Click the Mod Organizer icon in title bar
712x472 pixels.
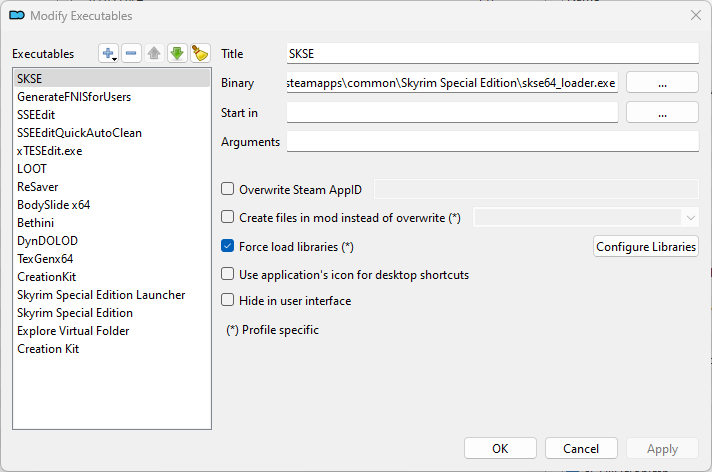(16, 15)
